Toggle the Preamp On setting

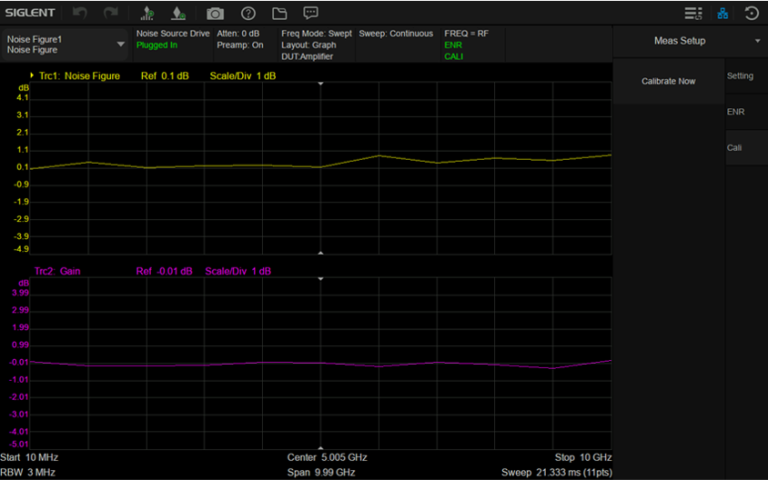point(240,45)
